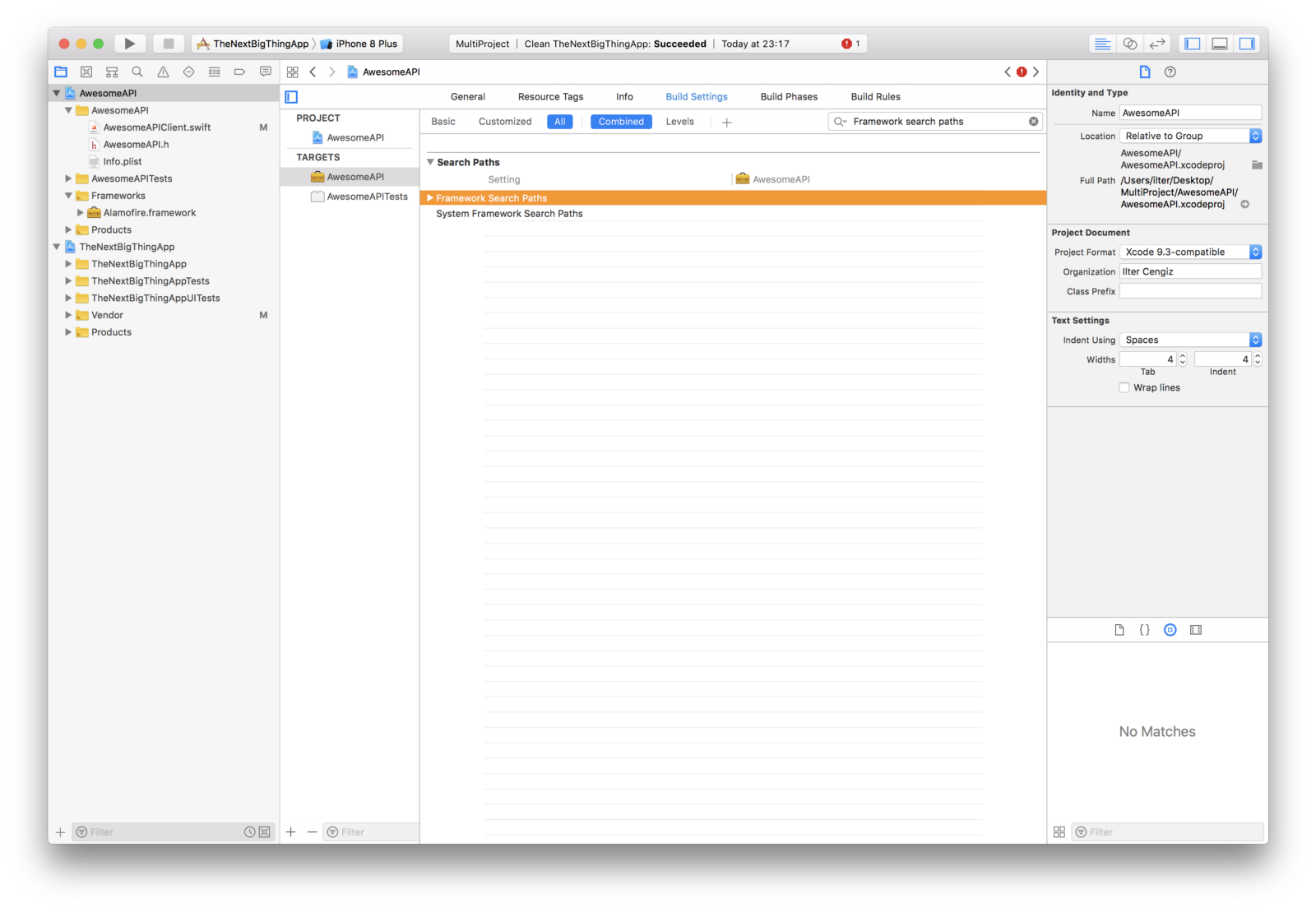Image resolution: width=1316 pixels, height=912 pixels.
Task: Open the Report navigator
Action: tap(265, 72)
